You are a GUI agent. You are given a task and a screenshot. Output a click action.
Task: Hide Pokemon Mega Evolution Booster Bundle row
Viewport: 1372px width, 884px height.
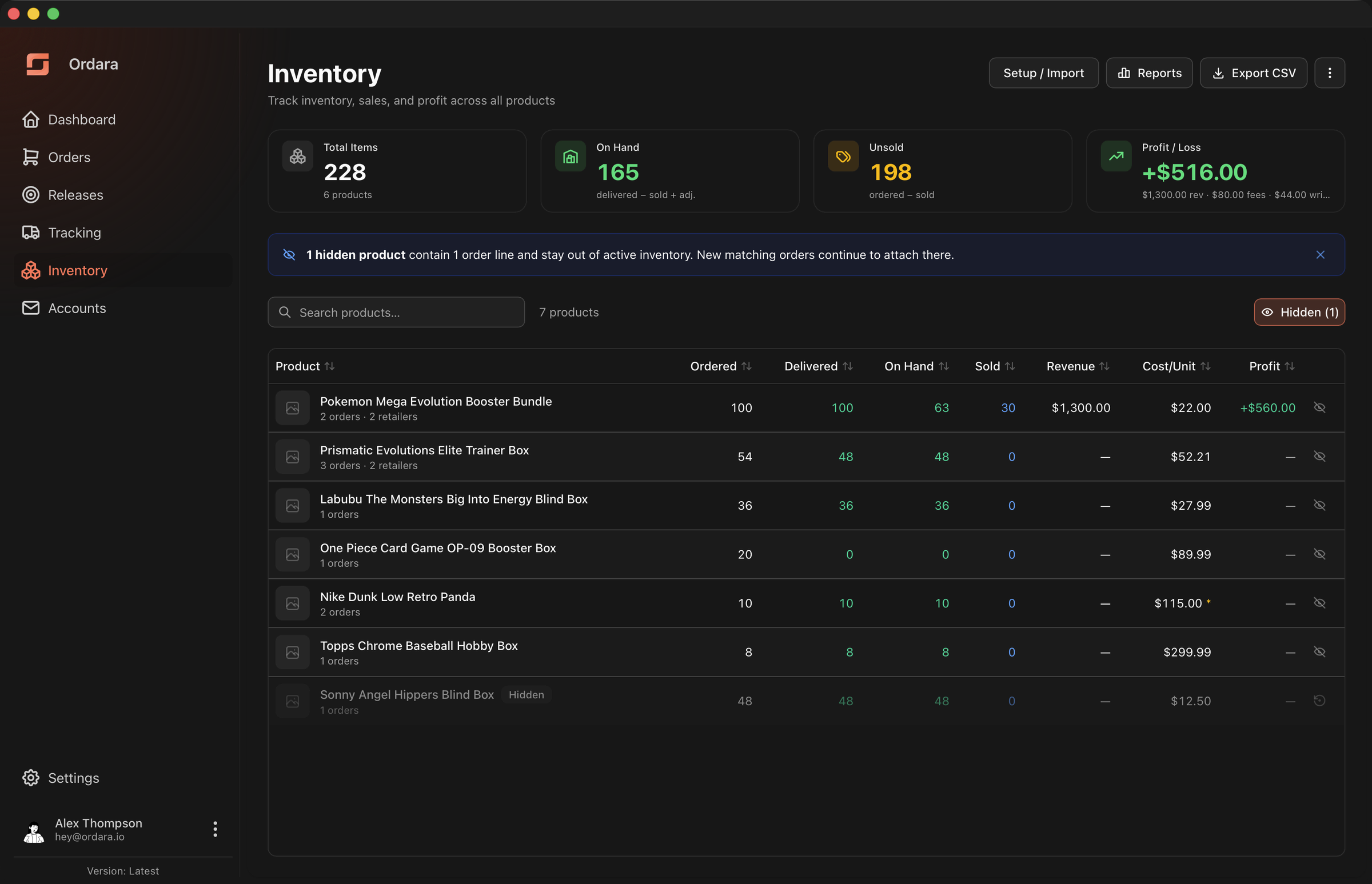click(1319, 407)
